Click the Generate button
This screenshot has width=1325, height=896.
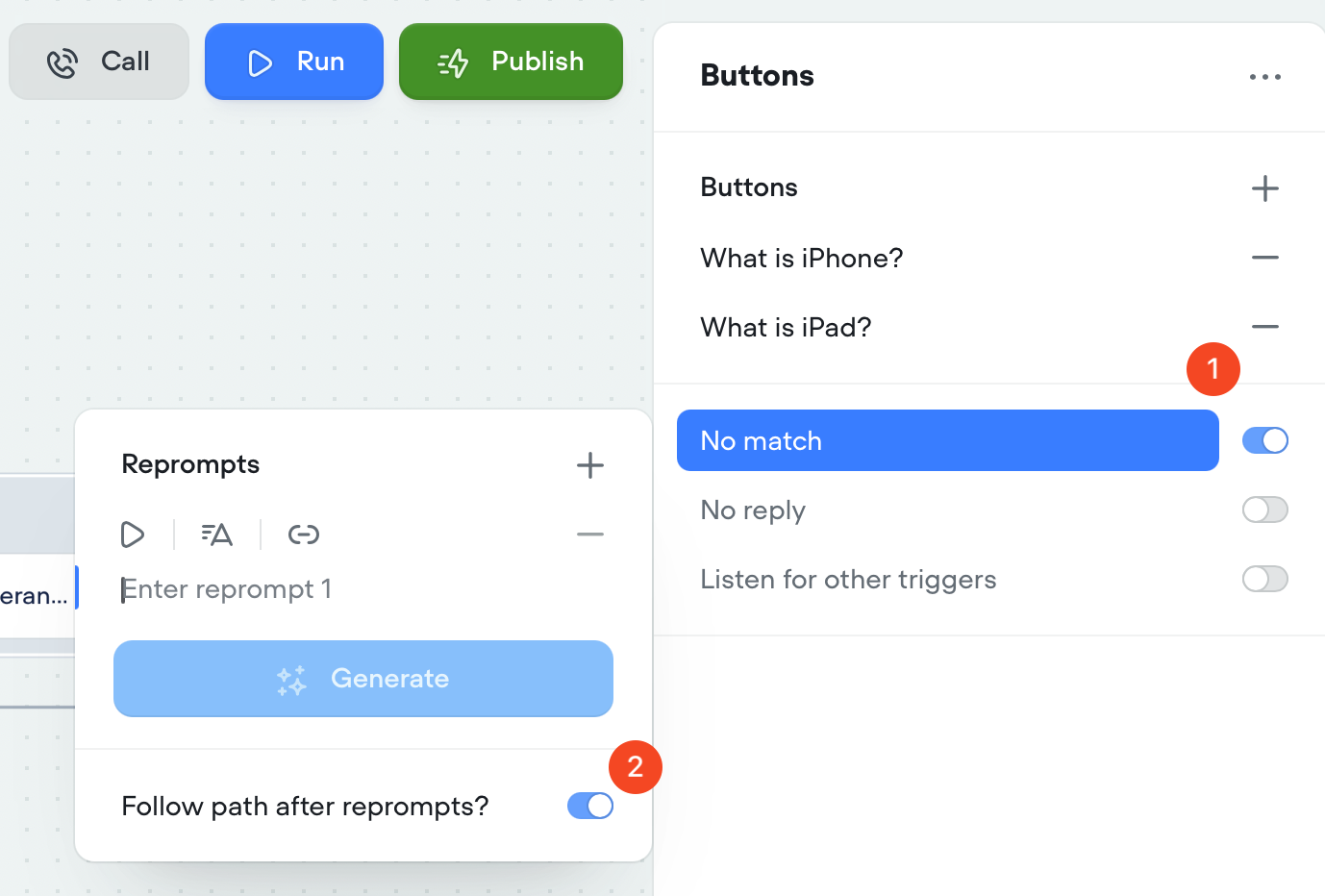tap(363, 679)
